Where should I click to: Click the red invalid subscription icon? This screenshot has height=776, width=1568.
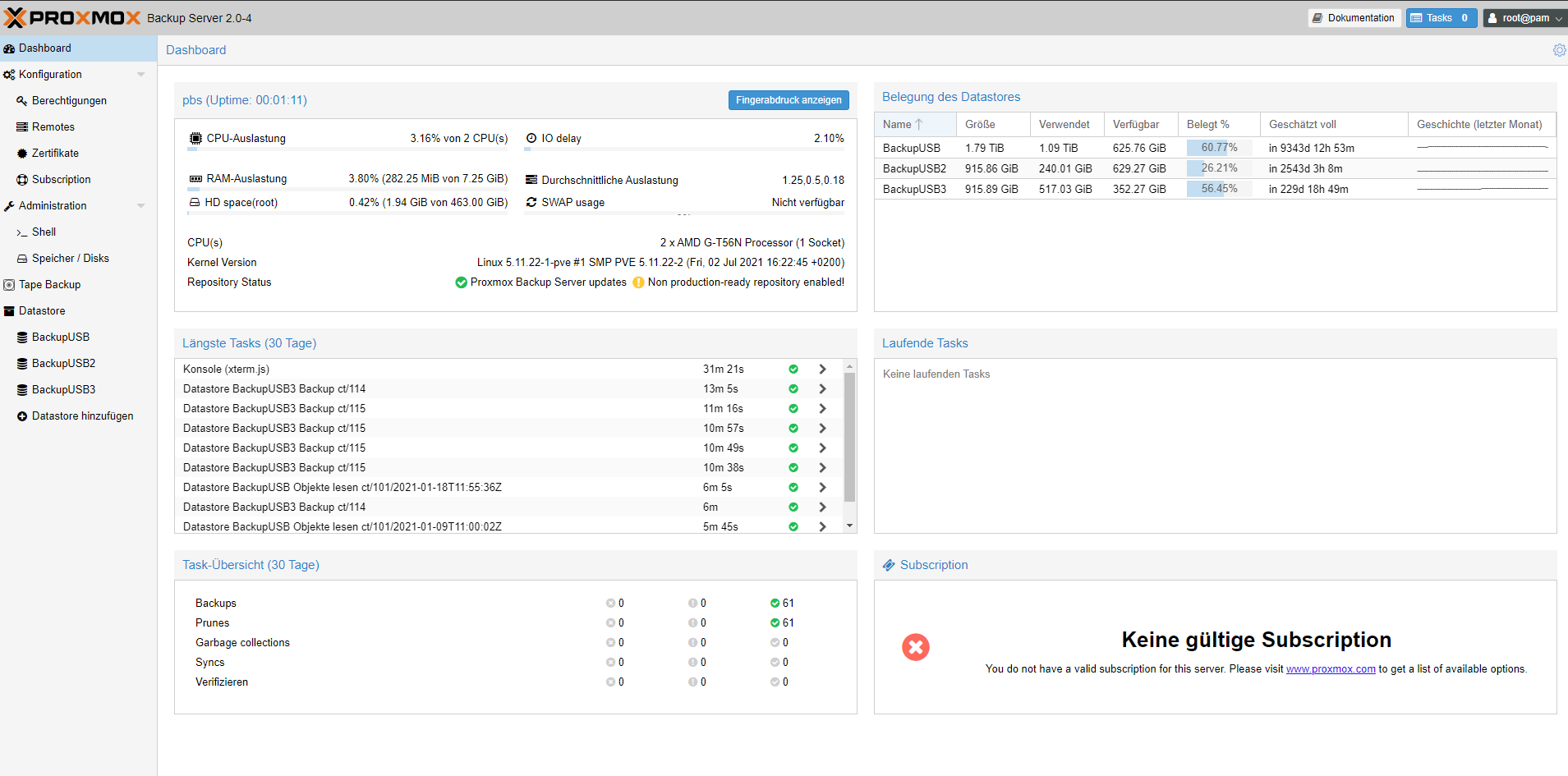916,647
